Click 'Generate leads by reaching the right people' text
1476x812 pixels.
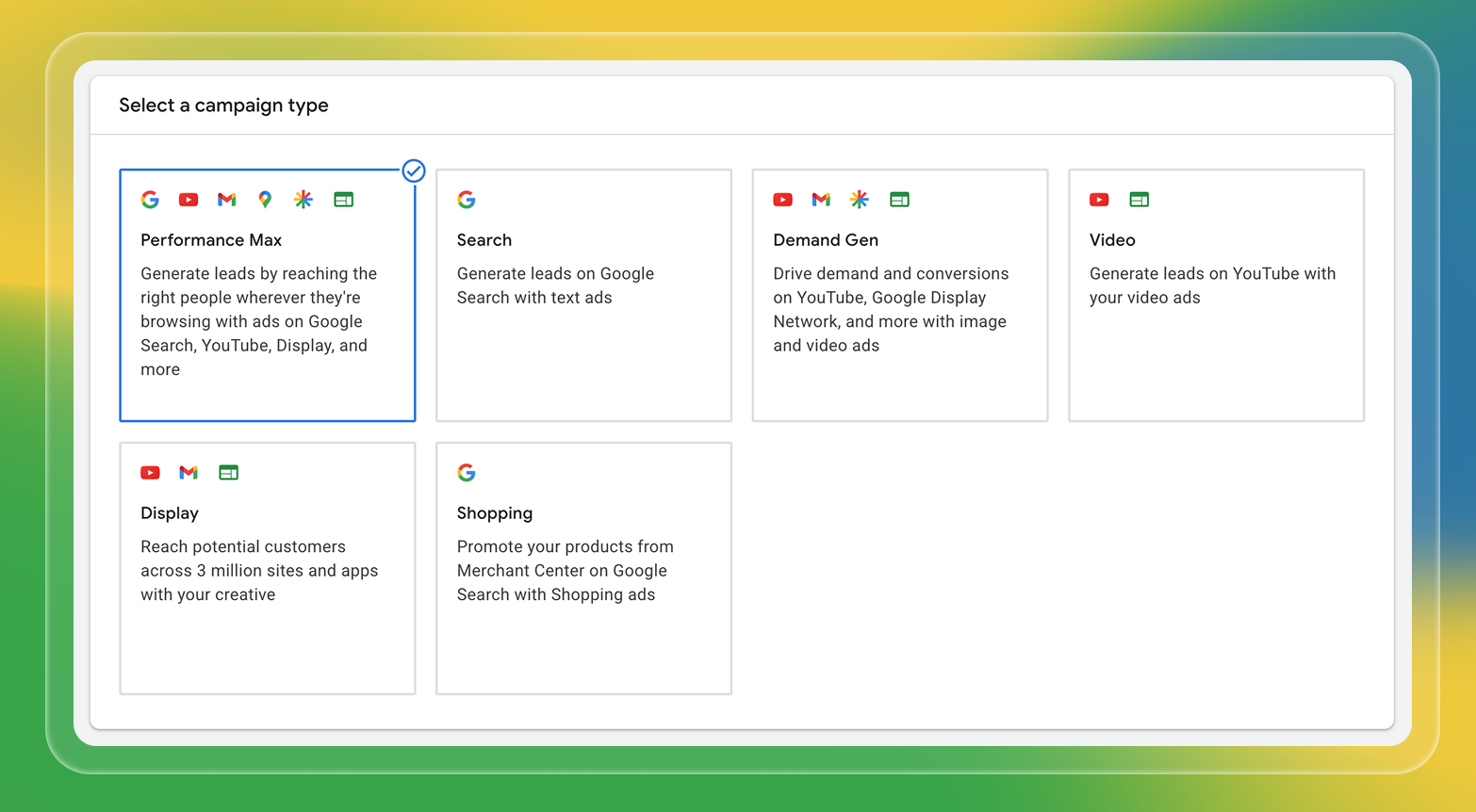[258, 321]
